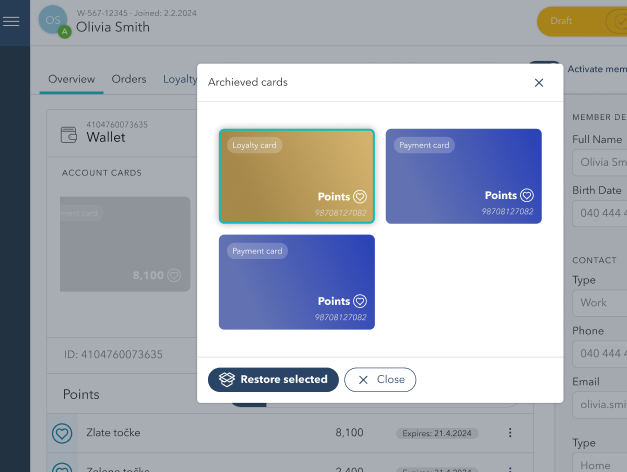The image size is (627, 472).
Task: Click the Restore selected button
Action: (x=273, y=380)
